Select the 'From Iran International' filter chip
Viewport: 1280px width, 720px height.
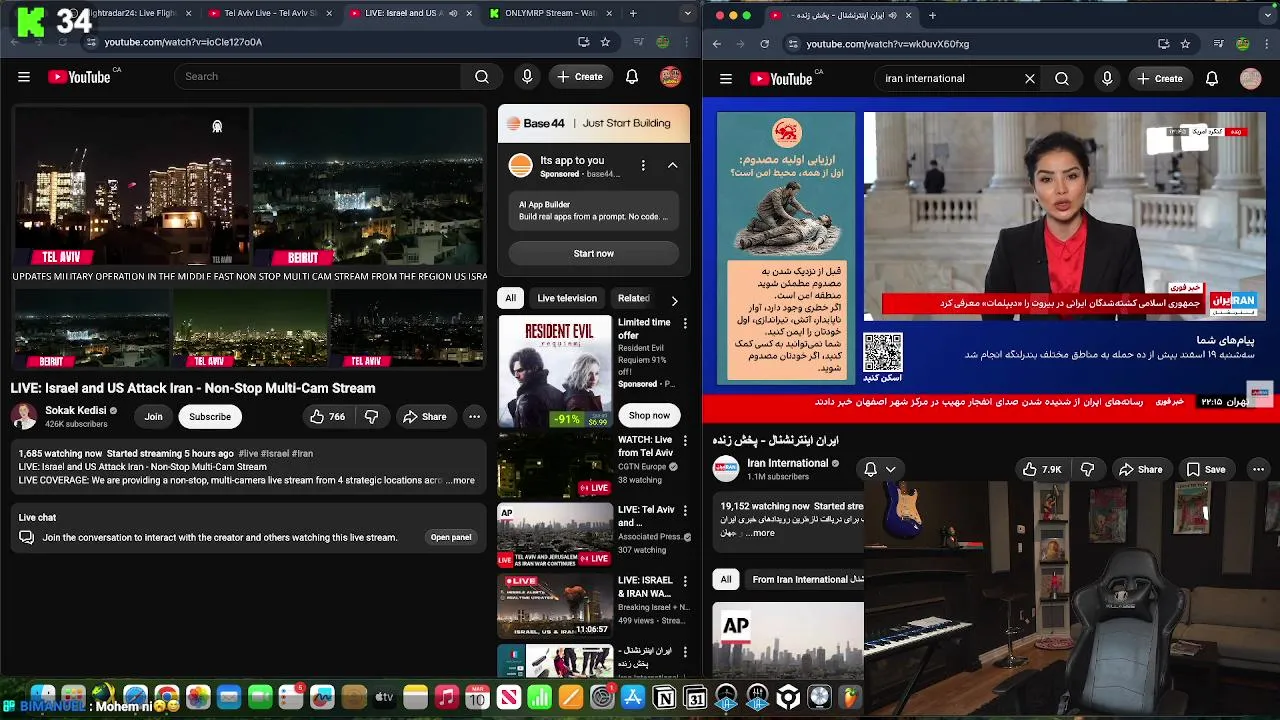805,580
